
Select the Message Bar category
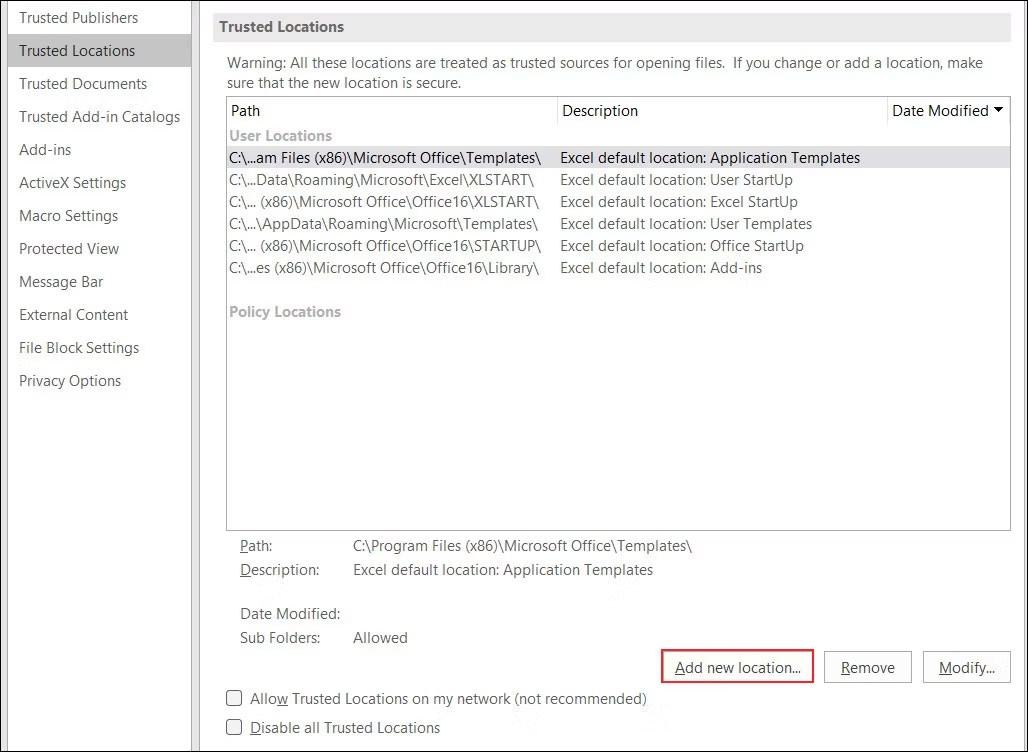(61, 282)
